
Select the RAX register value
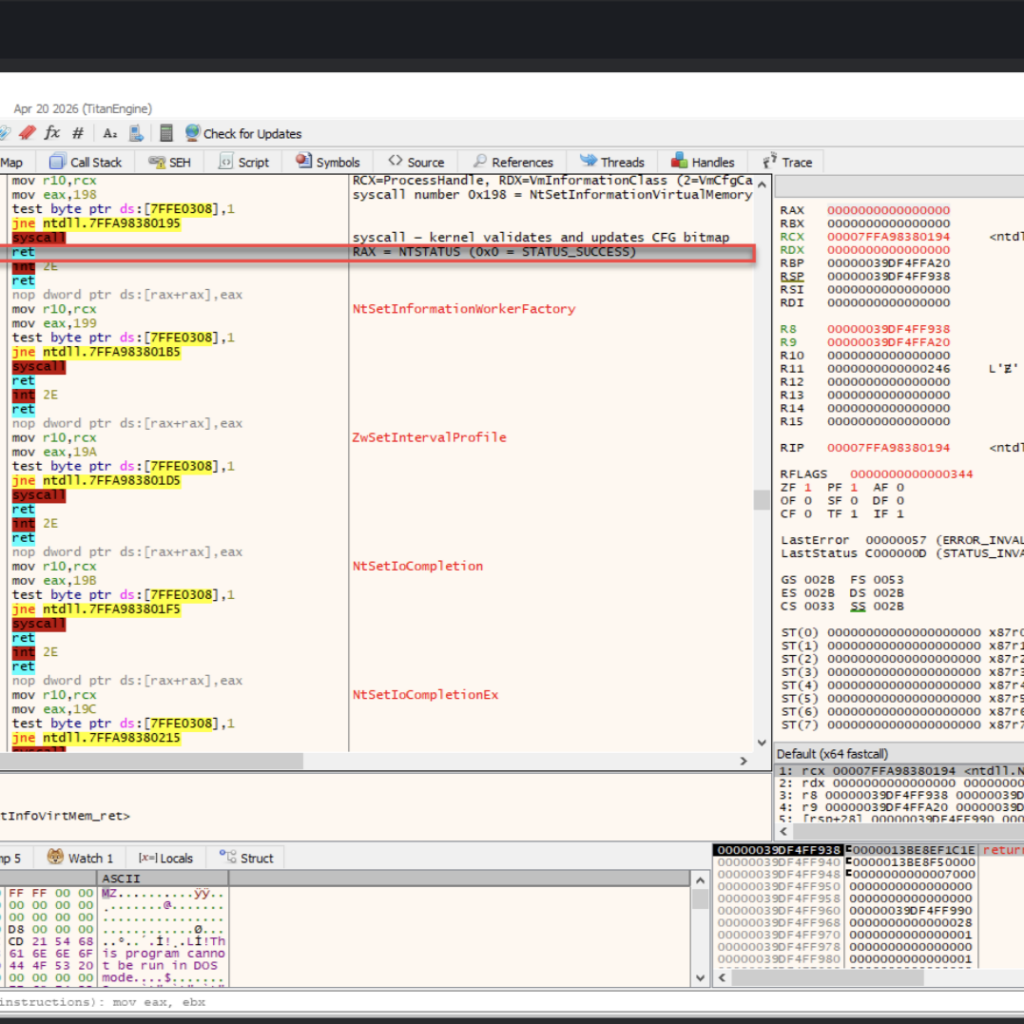point(888,210)
